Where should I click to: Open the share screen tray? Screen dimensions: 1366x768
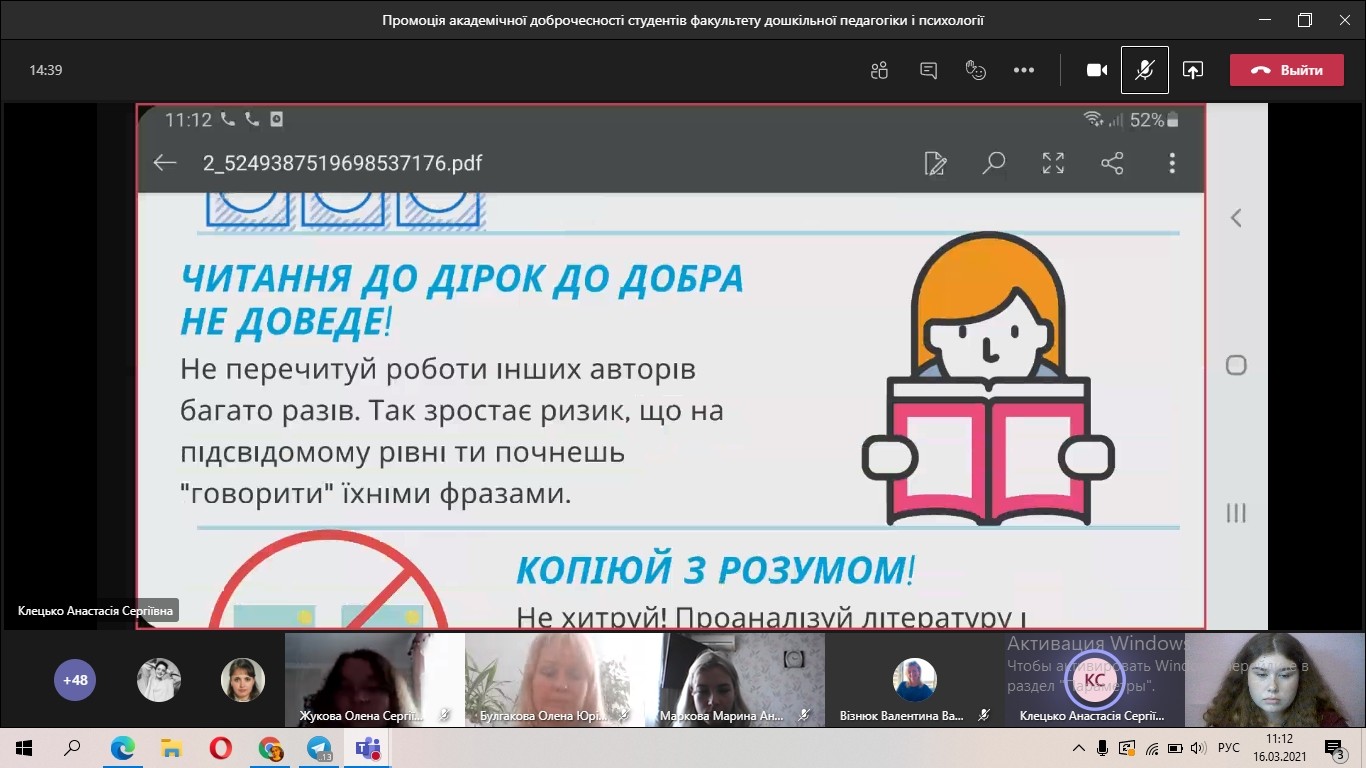pos(1192,70)
